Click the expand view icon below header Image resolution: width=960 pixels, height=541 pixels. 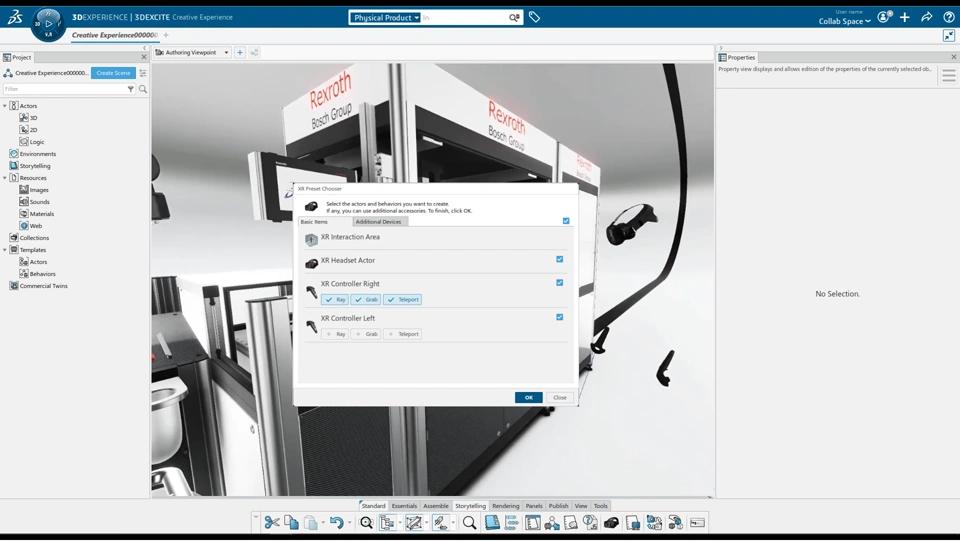click(949, 35)
